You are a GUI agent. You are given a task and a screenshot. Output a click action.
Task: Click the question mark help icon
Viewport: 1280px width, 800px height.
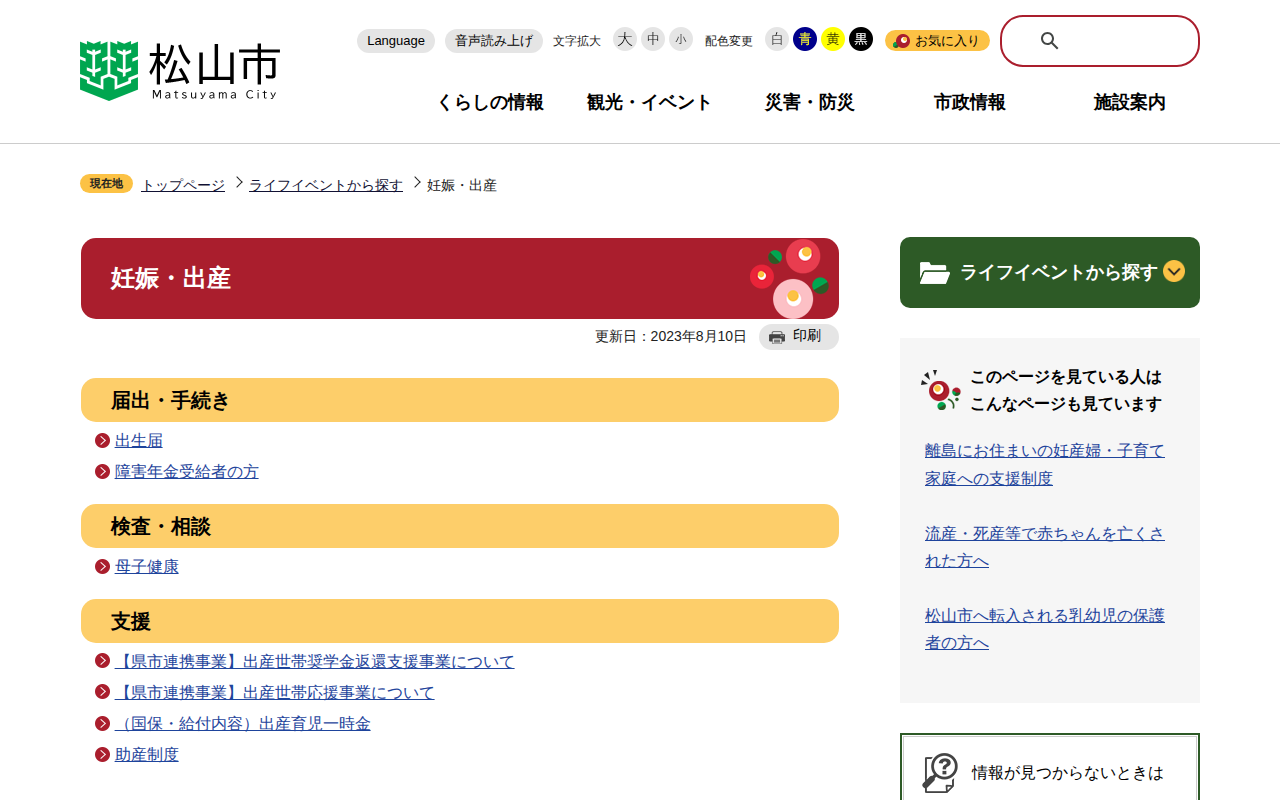[x=940, y=773]
